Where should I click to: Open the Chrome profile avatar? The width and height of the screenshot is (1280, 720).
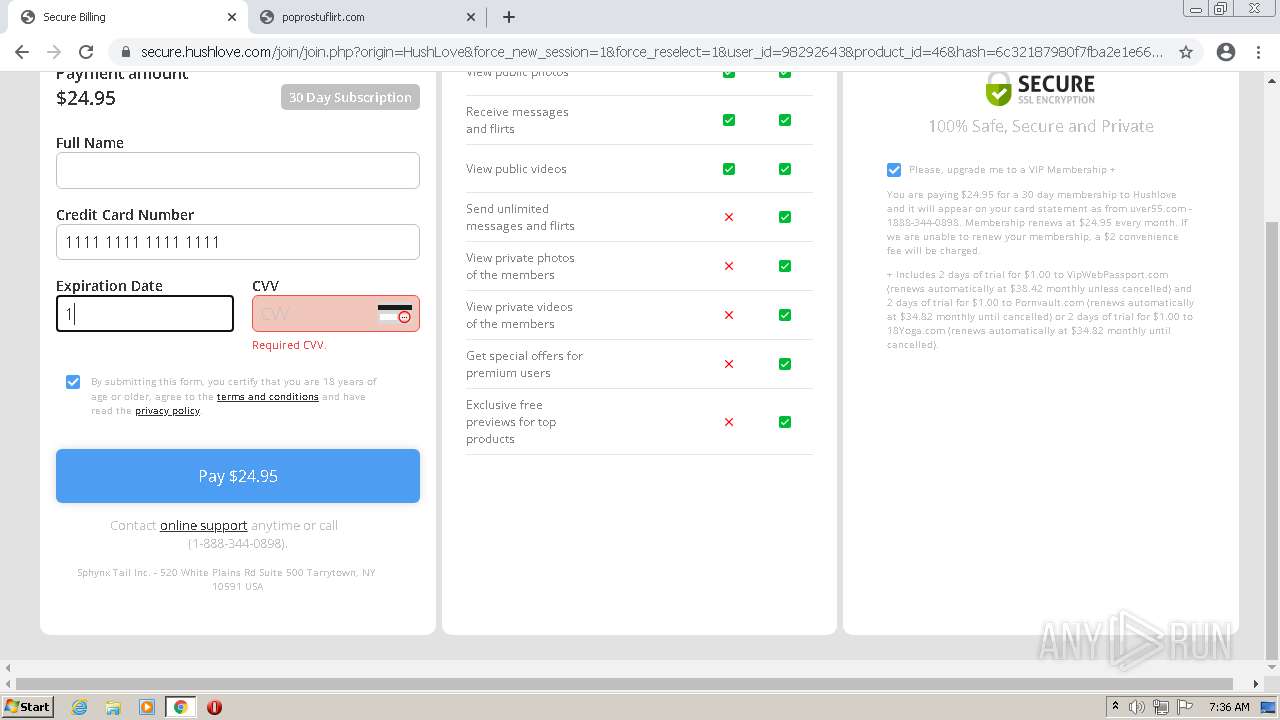tap(1226, 52)
